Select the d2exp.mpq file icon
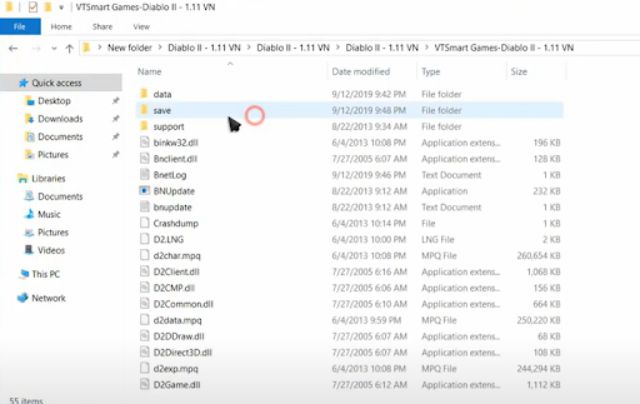The height and width of the screenshot is (404, 640). (x=144, y=368)
